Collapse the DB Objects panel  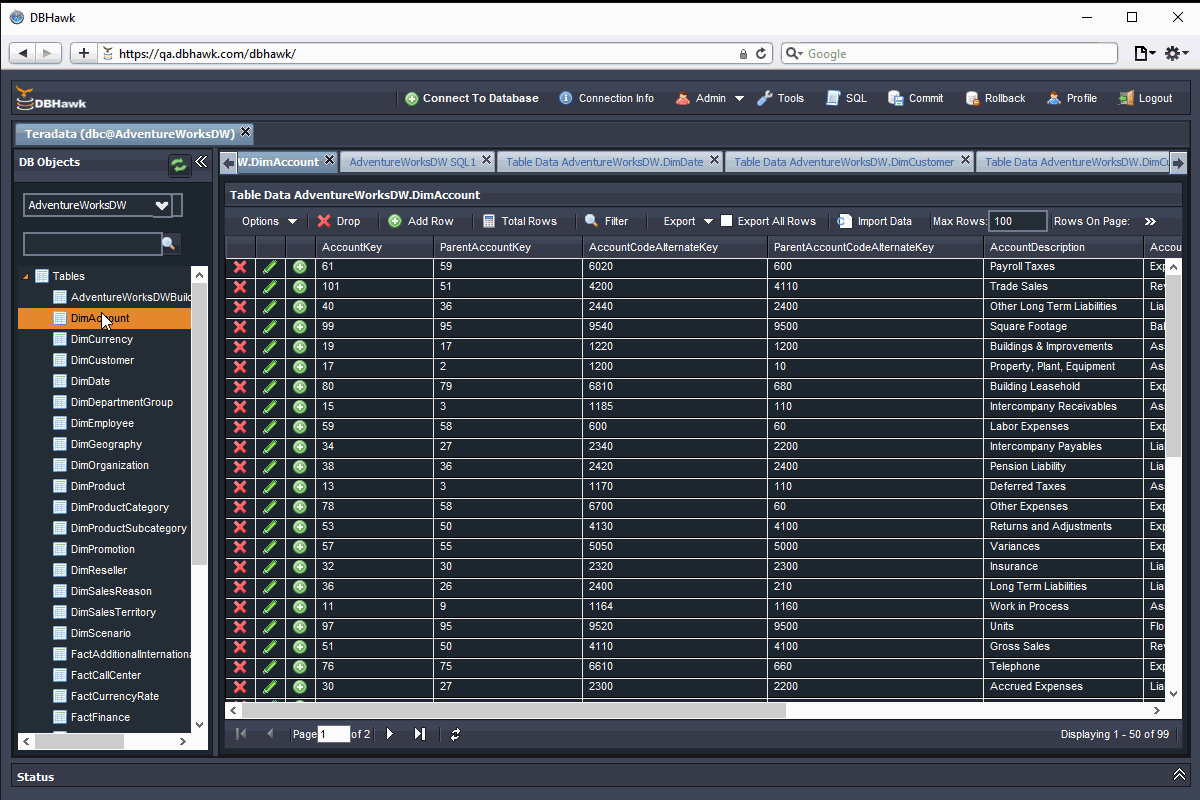pos(201,162)
